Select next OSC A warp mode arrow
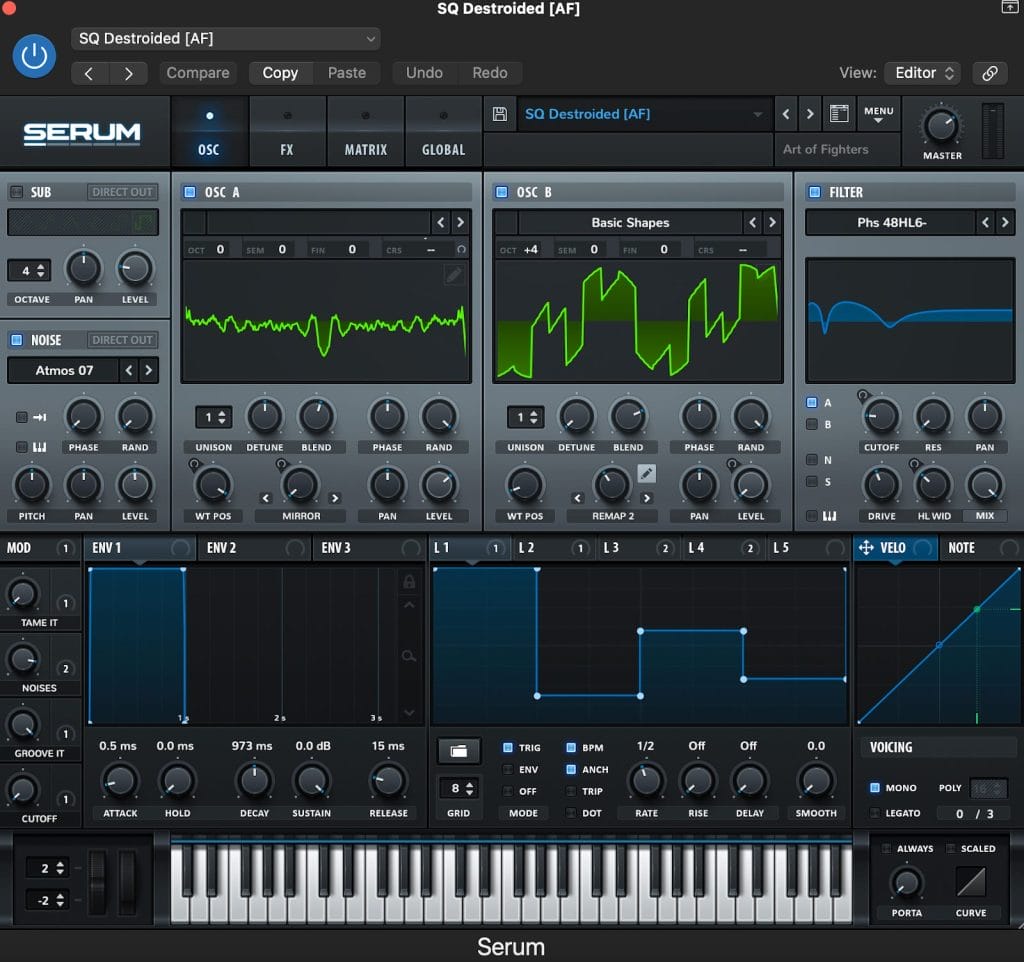Image resolution: width=1024 pixels, height=962 pixels. [335, 498]
